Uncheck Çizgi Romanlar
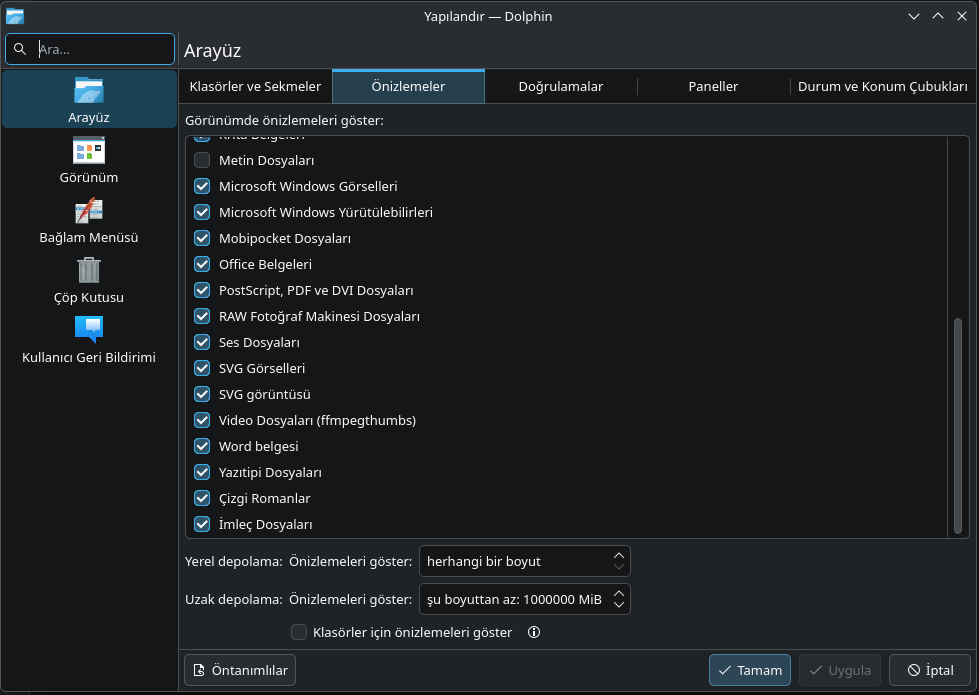The width and height of the screenshot is (979, 695). pyautogui.click(x=202, y=498)
